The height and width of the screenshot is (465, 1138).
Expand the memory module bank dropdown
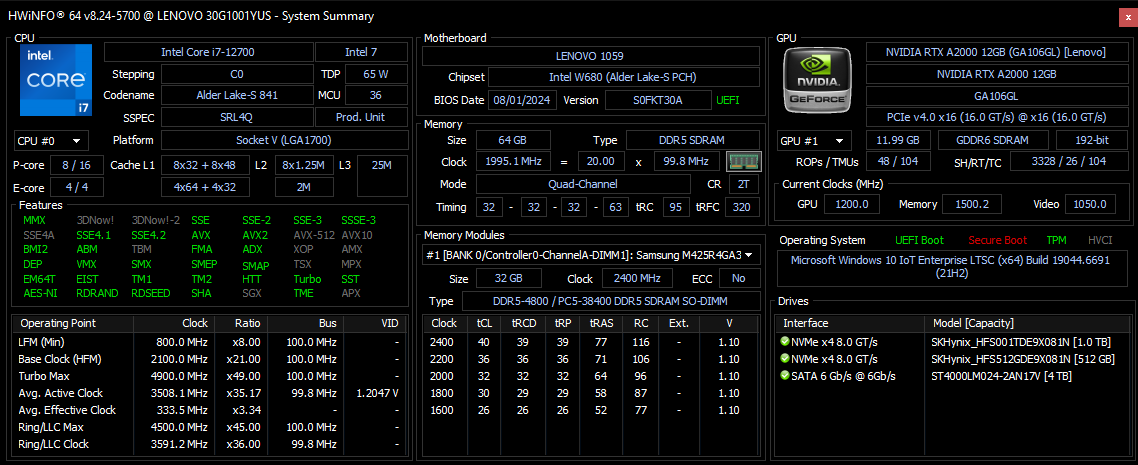591,255
